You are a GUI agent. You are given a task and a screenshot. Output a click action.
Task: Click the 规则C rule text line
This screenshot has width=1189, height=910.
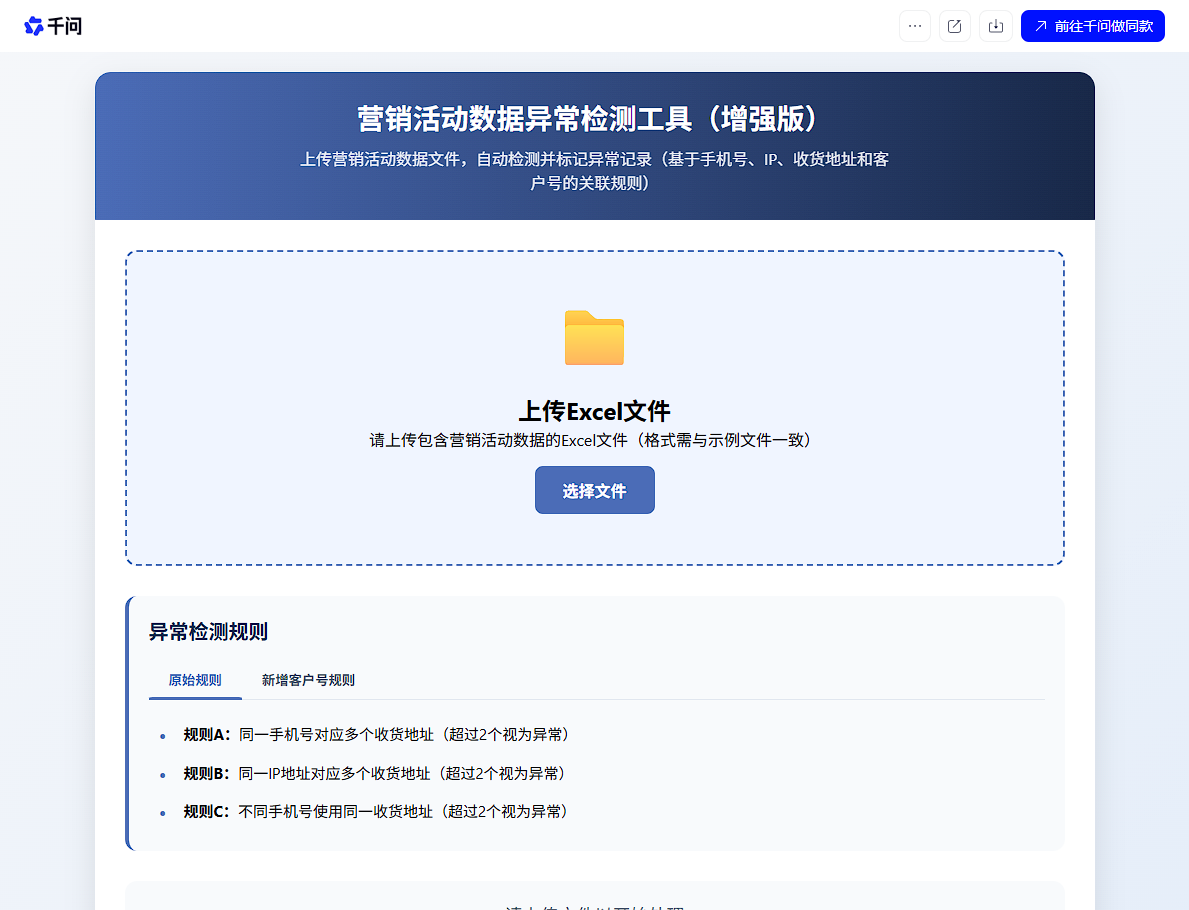coord(376,811)
